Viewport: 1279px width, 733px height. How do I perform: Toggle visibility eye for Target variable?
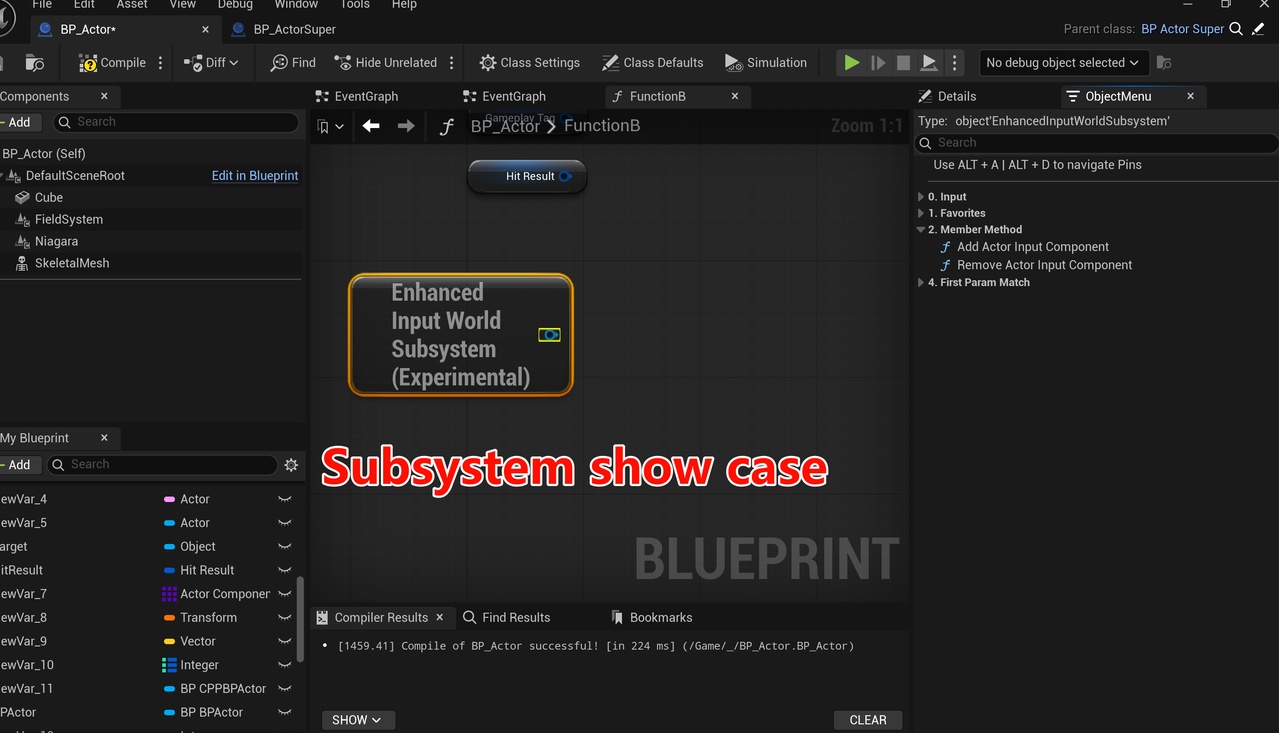pyautogui.click(x=285, y=547)
